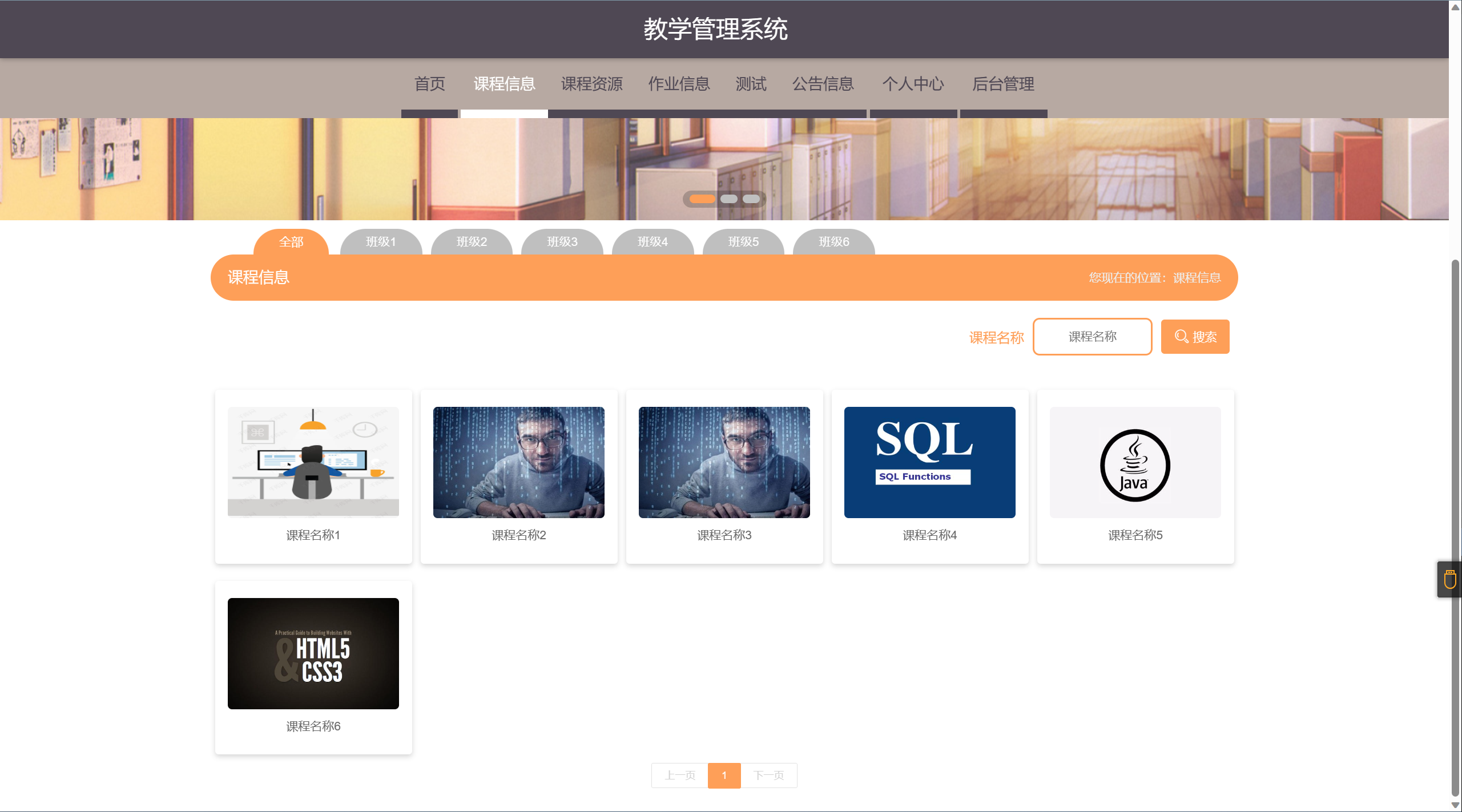Screen dimensions: 1462x812
Task: Select the 班级6 filter tab
Action: (x=833, y=242)
